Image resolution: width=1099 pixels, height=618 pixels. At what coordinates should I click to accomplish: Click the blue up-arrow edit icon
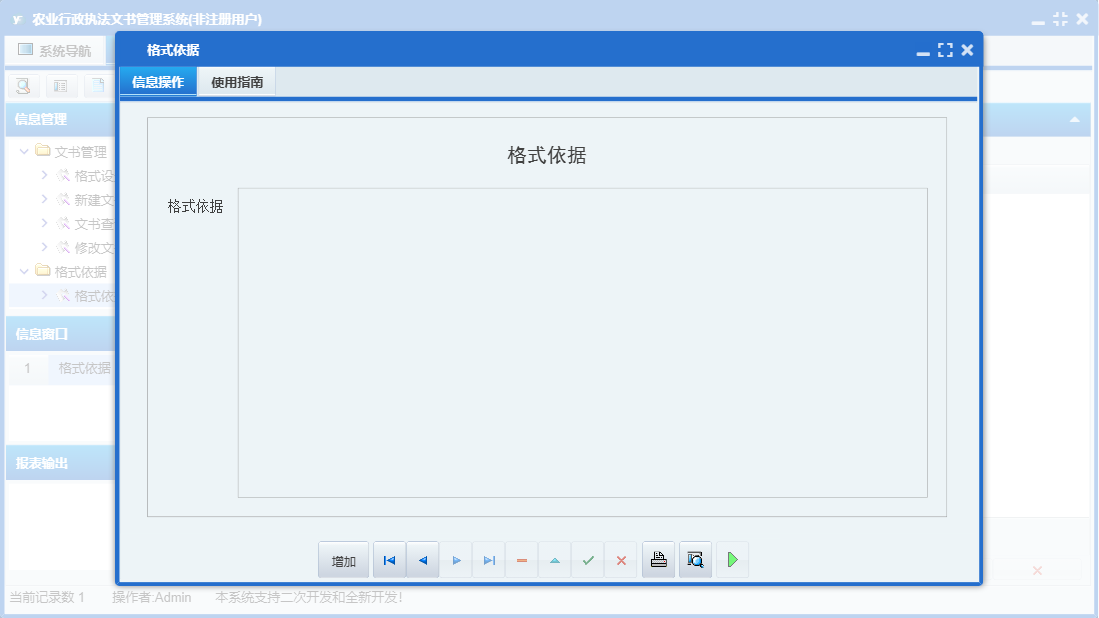555,559
